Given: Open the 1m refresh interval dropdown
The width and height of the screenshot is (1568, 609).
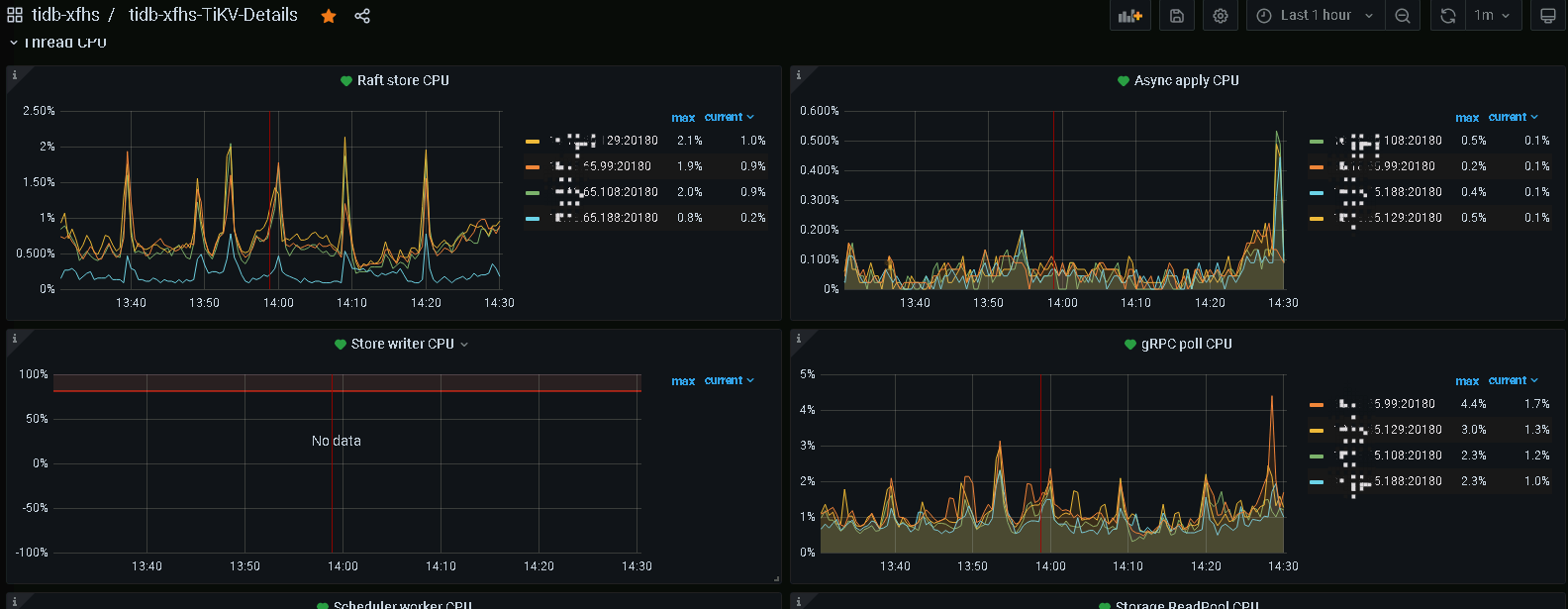Looking at the screenshot, I should point(1492,16).
